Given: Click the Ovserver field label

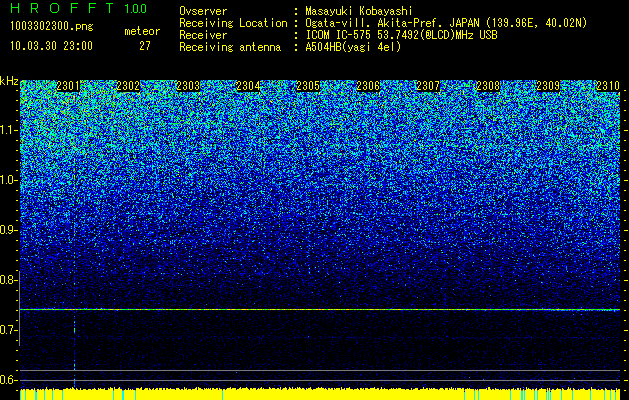Looking at the screenshot, I should [203, 11].
